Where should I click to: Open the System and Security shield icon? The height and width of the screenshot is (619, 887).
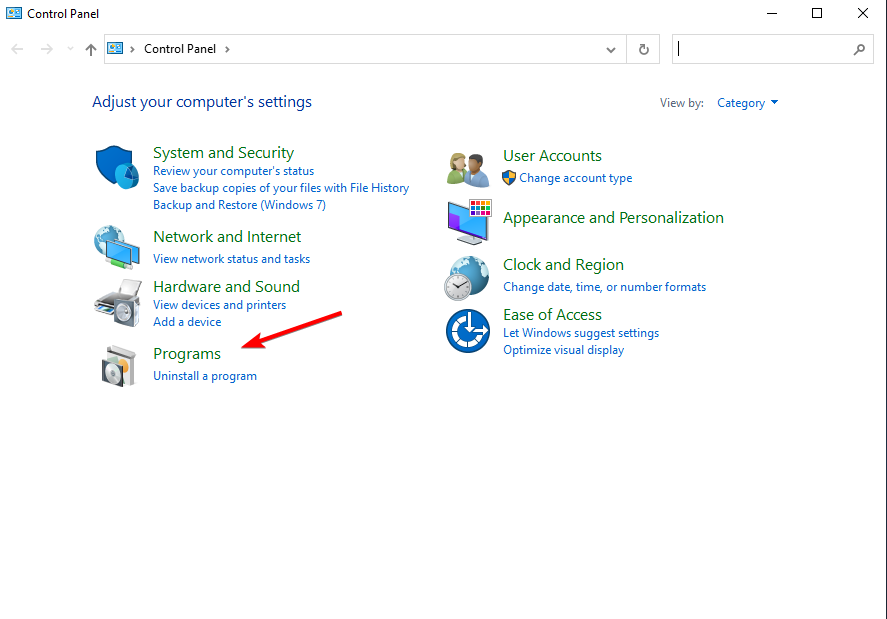coord(117,167)
